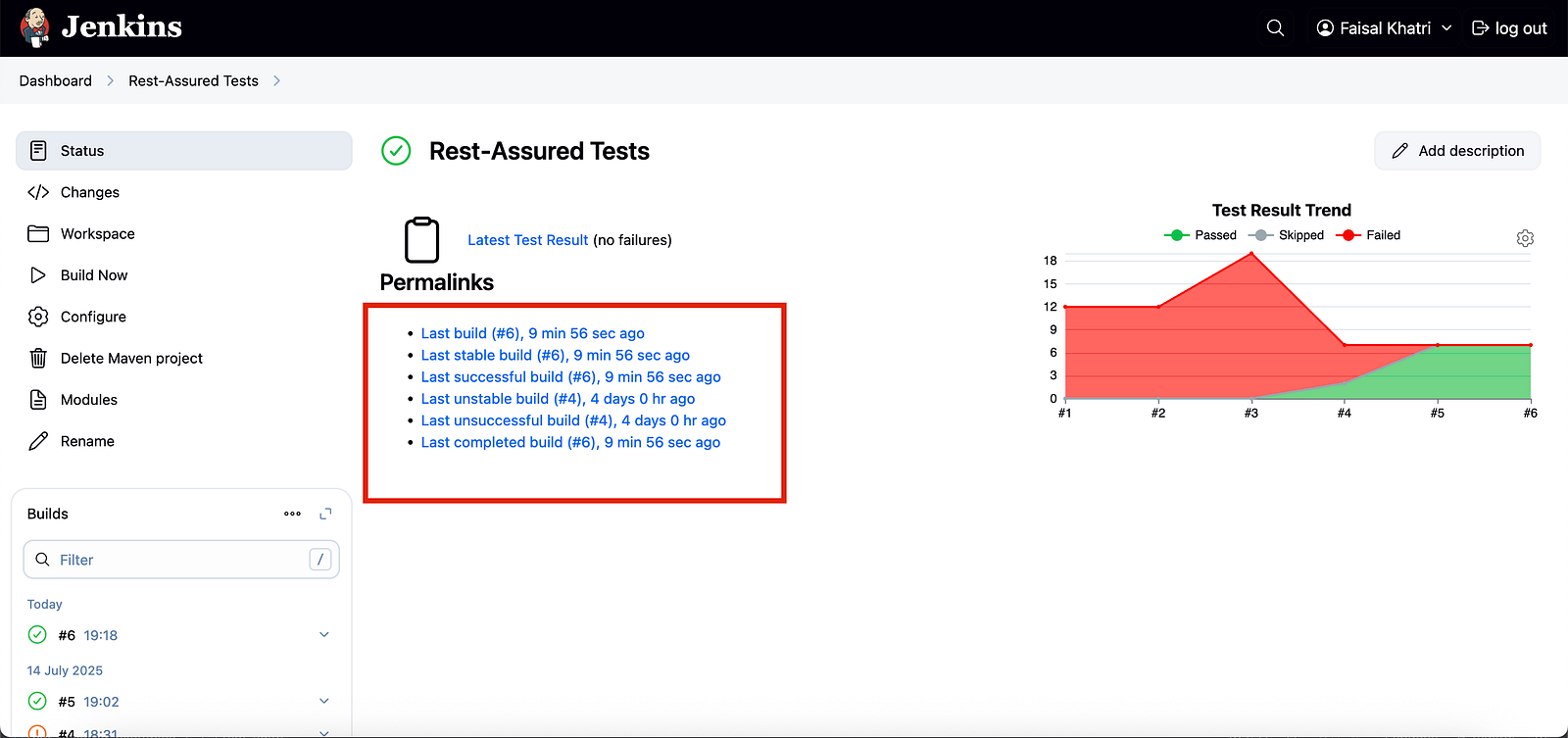Open the Last unsuccessful build (#4) permalink
This screenshot has width=1568, height=738.
pos(573,420)
